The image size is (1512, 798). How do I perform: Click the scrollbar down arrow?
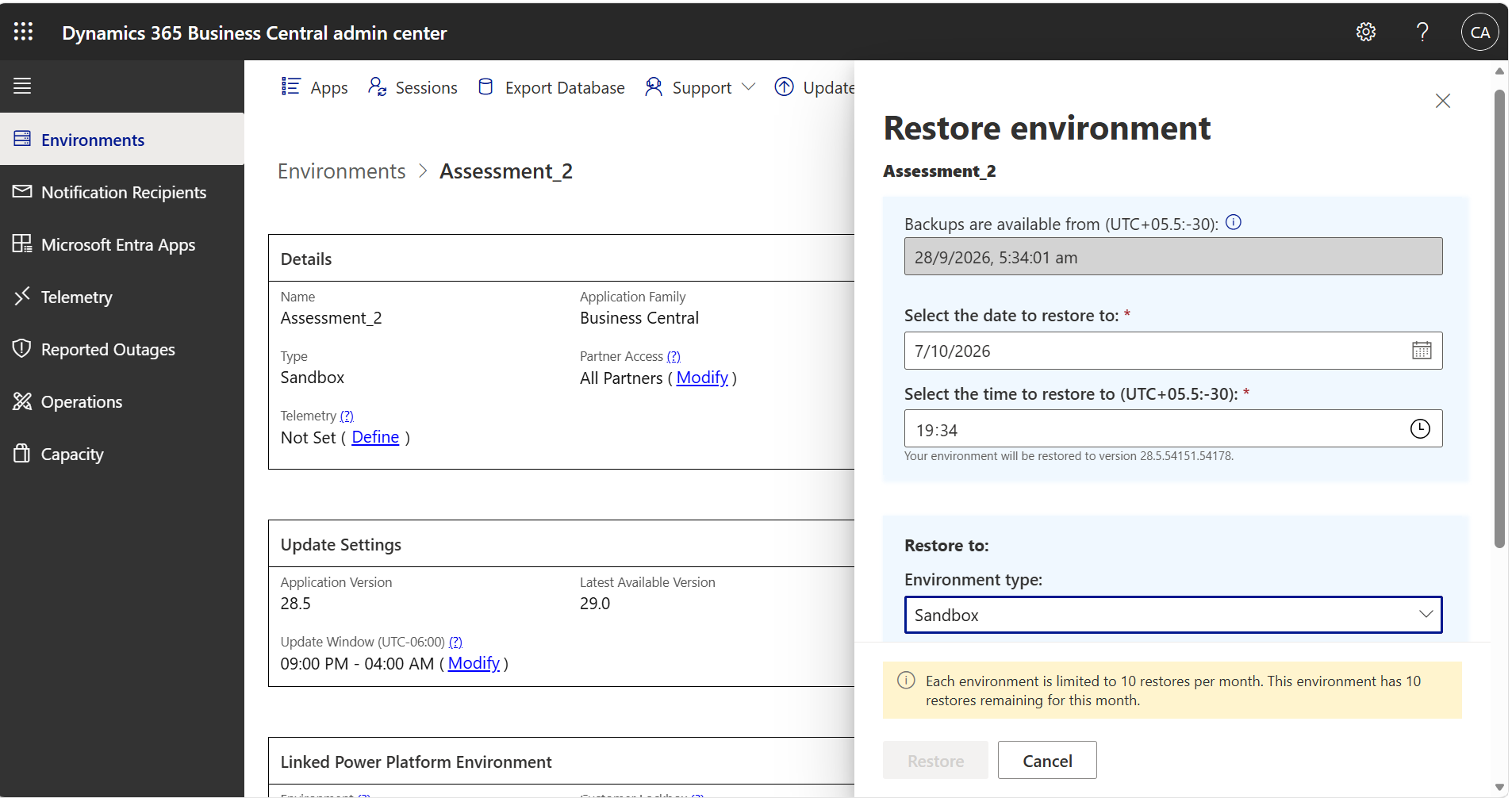pyautogui.click(x=1499, y=788)
